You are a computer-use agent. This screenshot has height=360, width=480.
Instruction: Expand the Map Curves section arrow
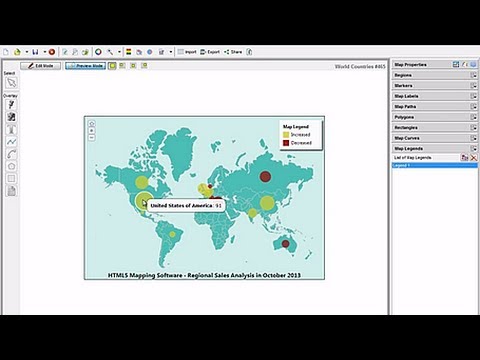(474, 138)
